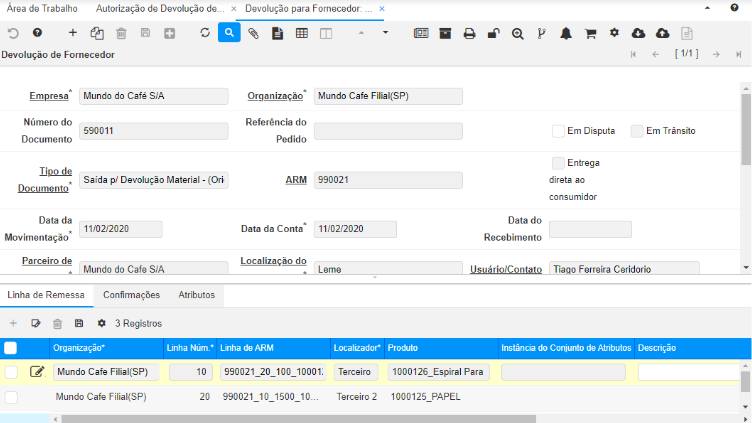752x423 pixels.
Task: Click the Parceiro de label link
Action: point(46,261)
